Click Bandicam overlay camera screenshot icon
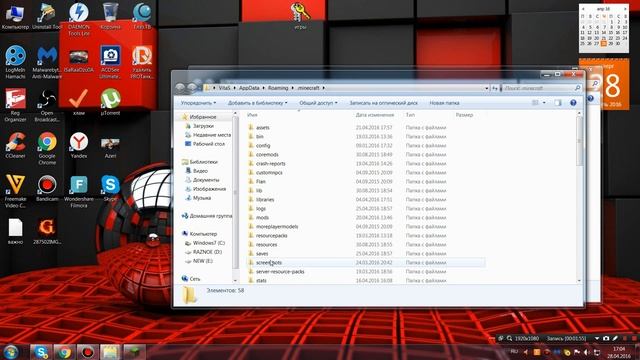 click(606, 338)
